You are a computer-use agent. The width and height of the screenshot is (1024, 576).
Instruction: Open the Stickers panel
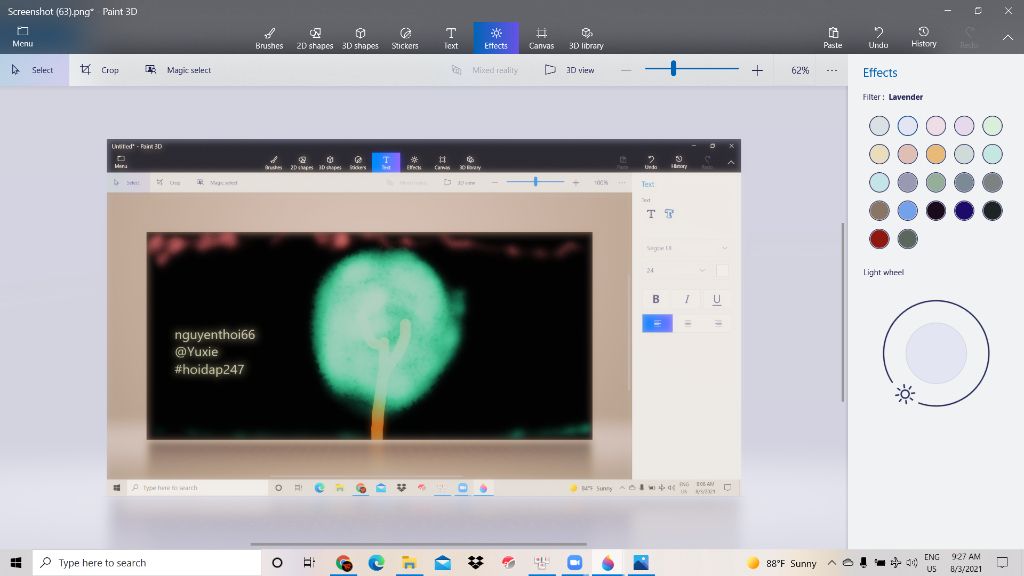coord(405,38)
